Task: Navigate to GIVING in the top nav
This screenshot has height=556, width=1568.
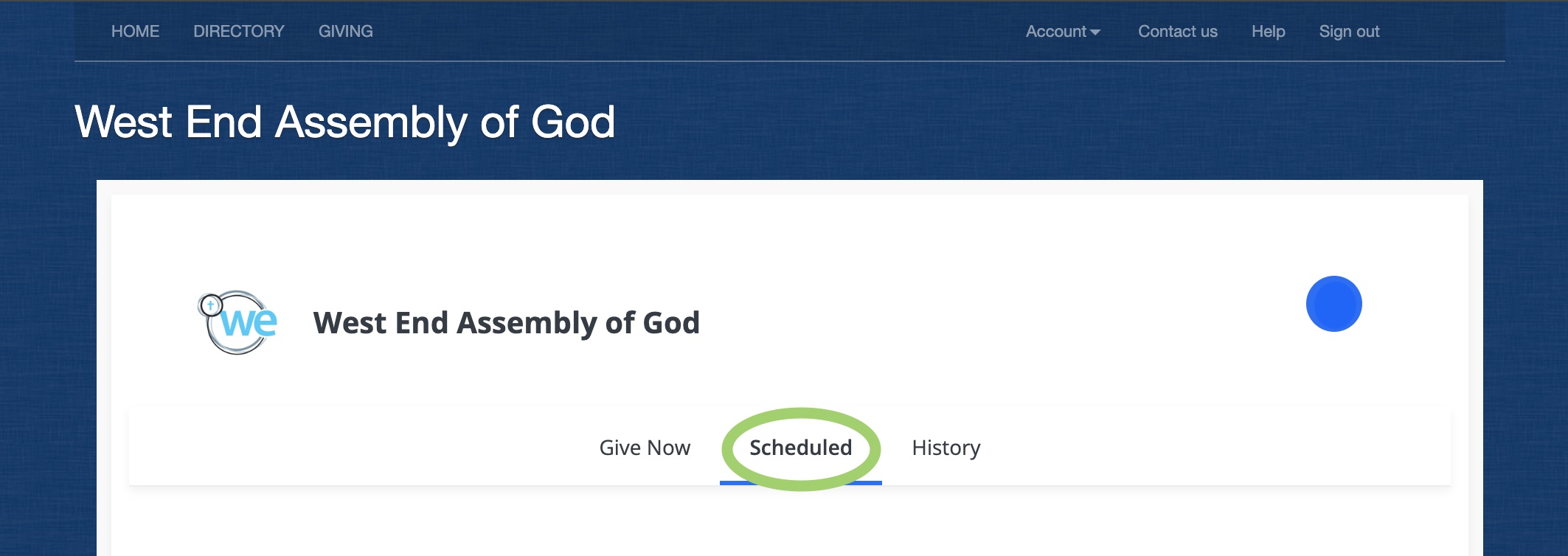Action: 345,32
